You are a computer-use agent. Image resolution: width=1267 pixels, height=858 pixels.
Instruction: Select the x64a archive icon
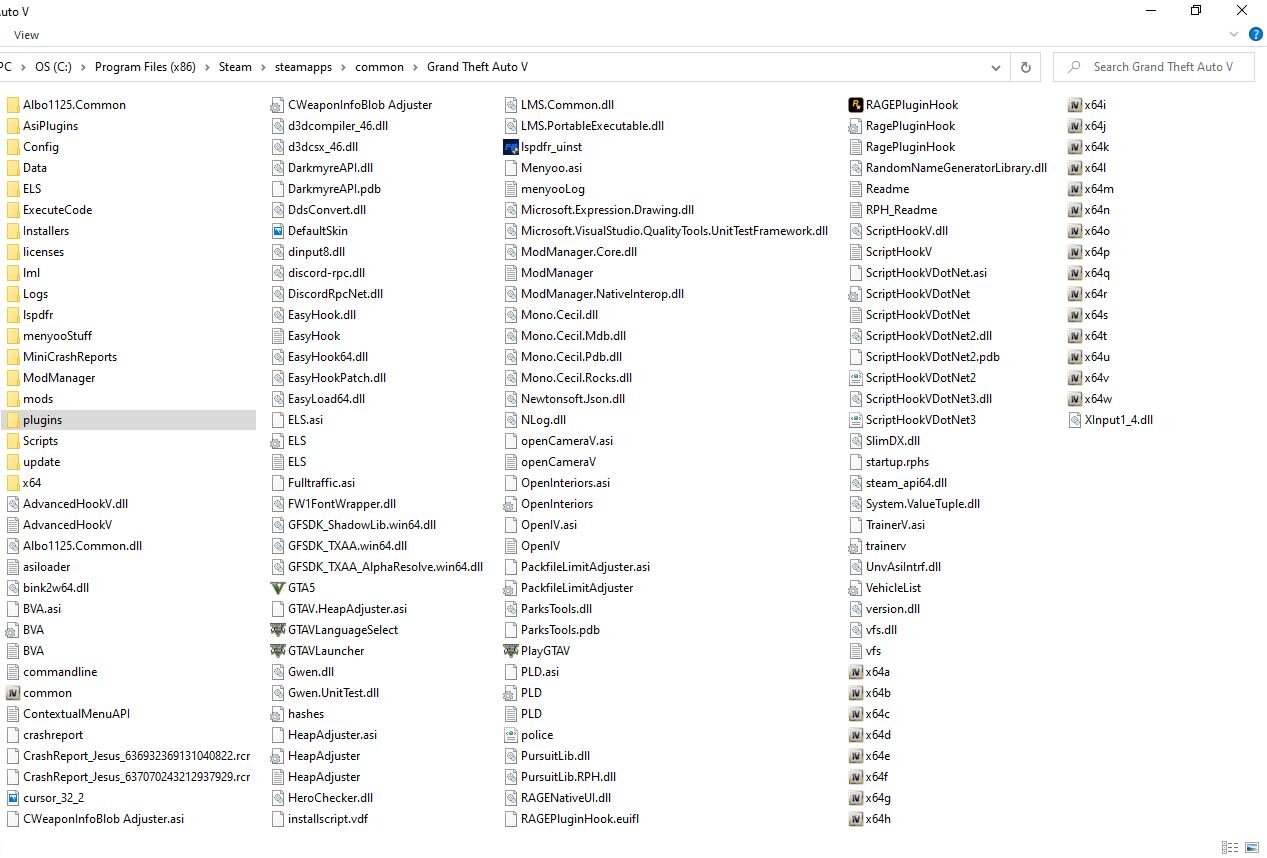tap(855, 672)
